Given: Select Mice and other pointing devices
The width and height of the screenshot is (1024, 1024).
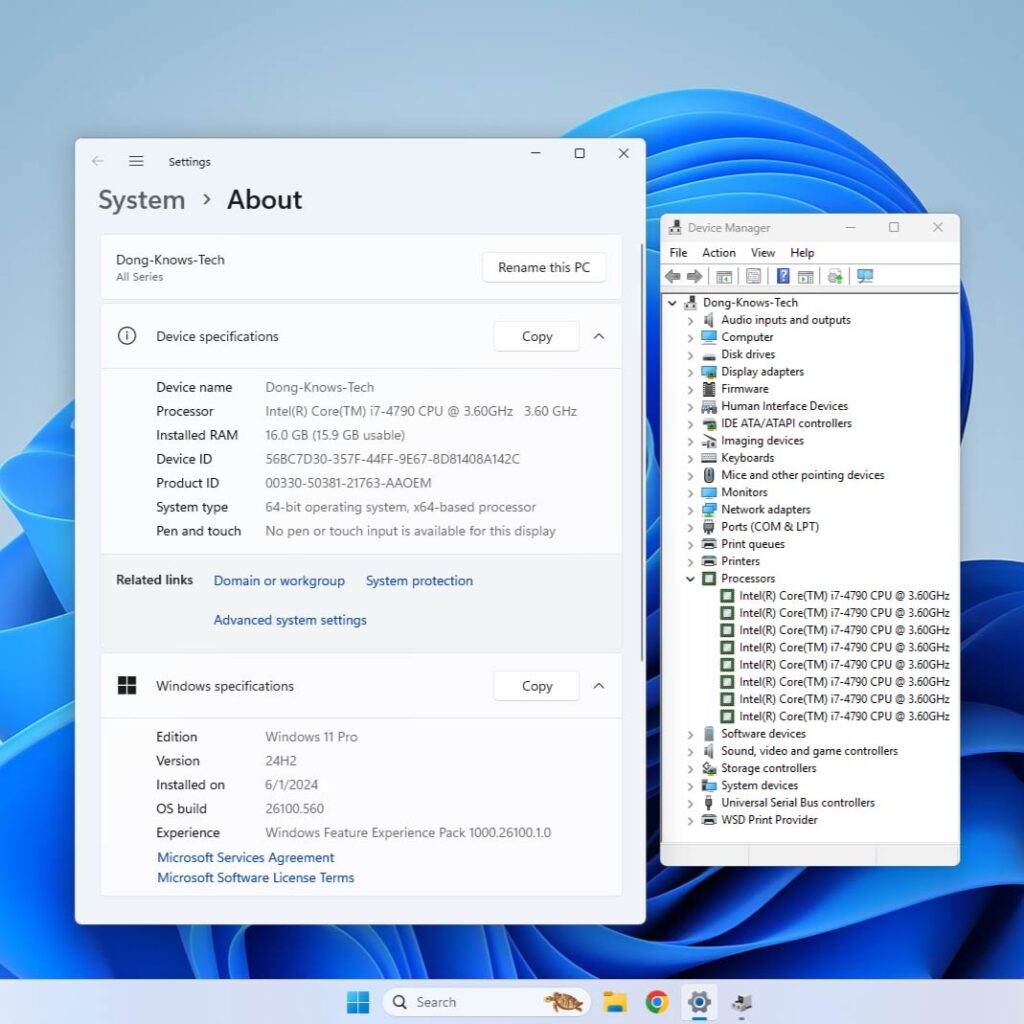Looking at the screenshot, I should (x=803, y=475).
